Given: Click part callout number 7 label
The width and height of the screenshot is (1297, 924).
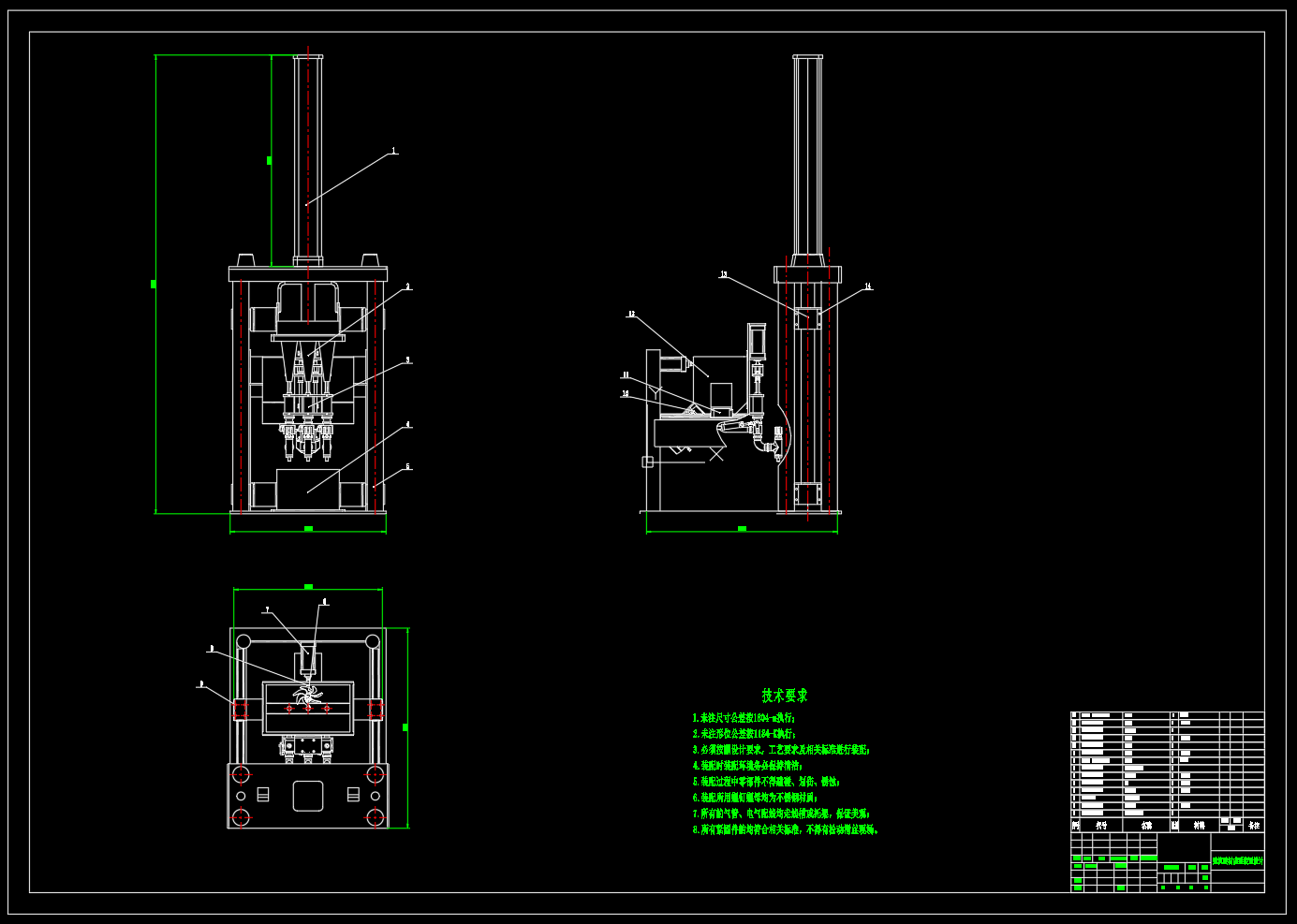Looking at the screenshot, I should pos(267,609).
